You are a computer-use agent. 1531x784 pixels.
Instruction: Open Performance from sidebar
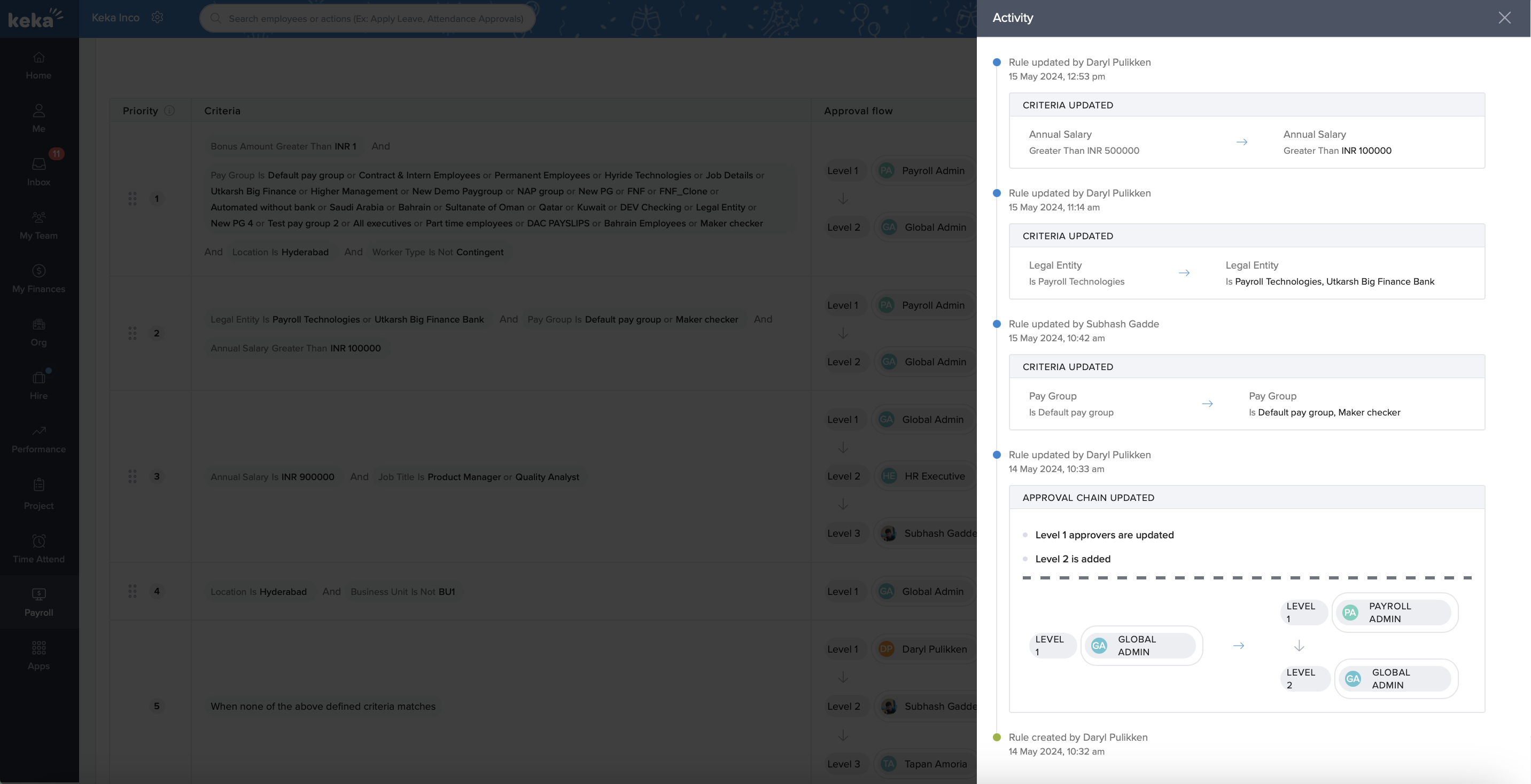pyautogui.click(x=38, y=438)
